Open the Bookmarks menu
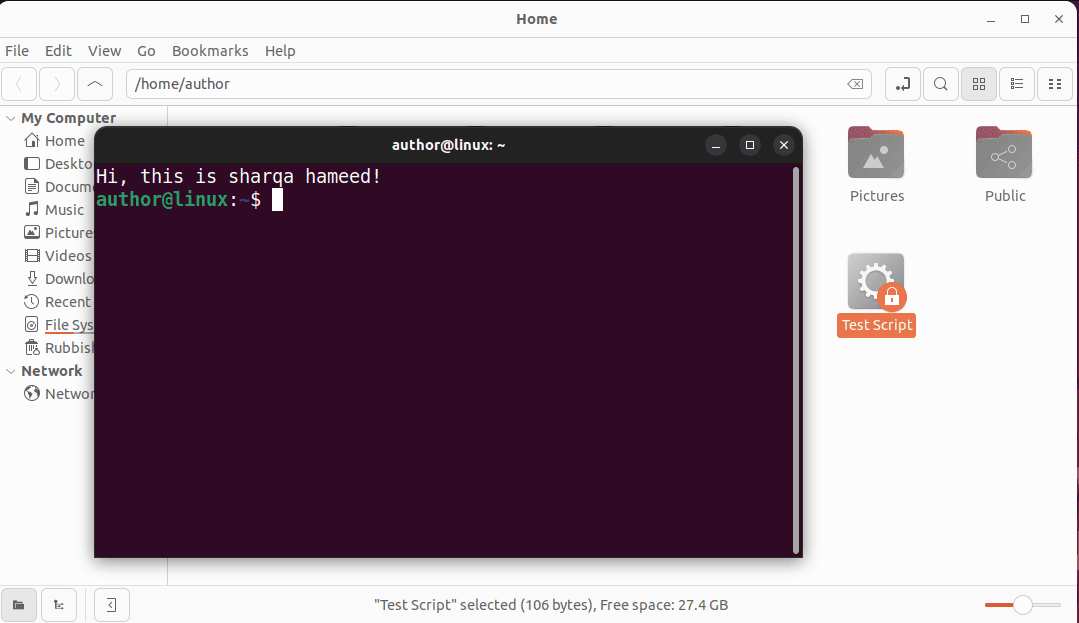 tap(210, 51)
